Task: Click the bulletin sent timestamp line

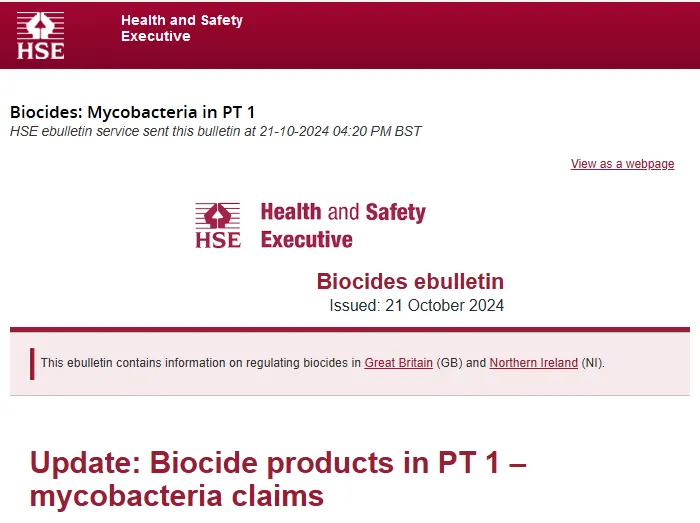Action: tap(215, 131)
